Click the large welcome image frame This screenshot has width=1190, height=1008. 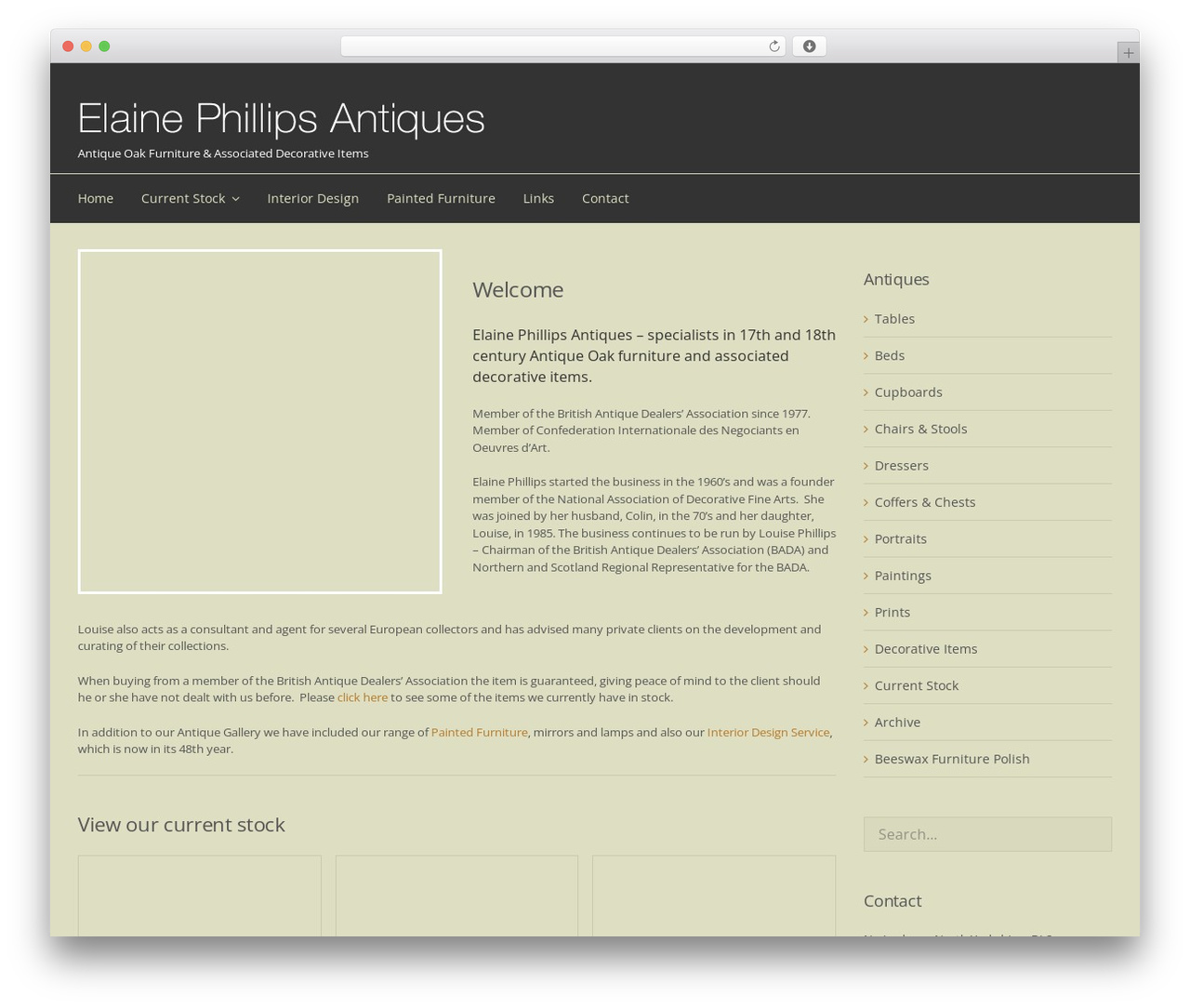coord(260,421)
